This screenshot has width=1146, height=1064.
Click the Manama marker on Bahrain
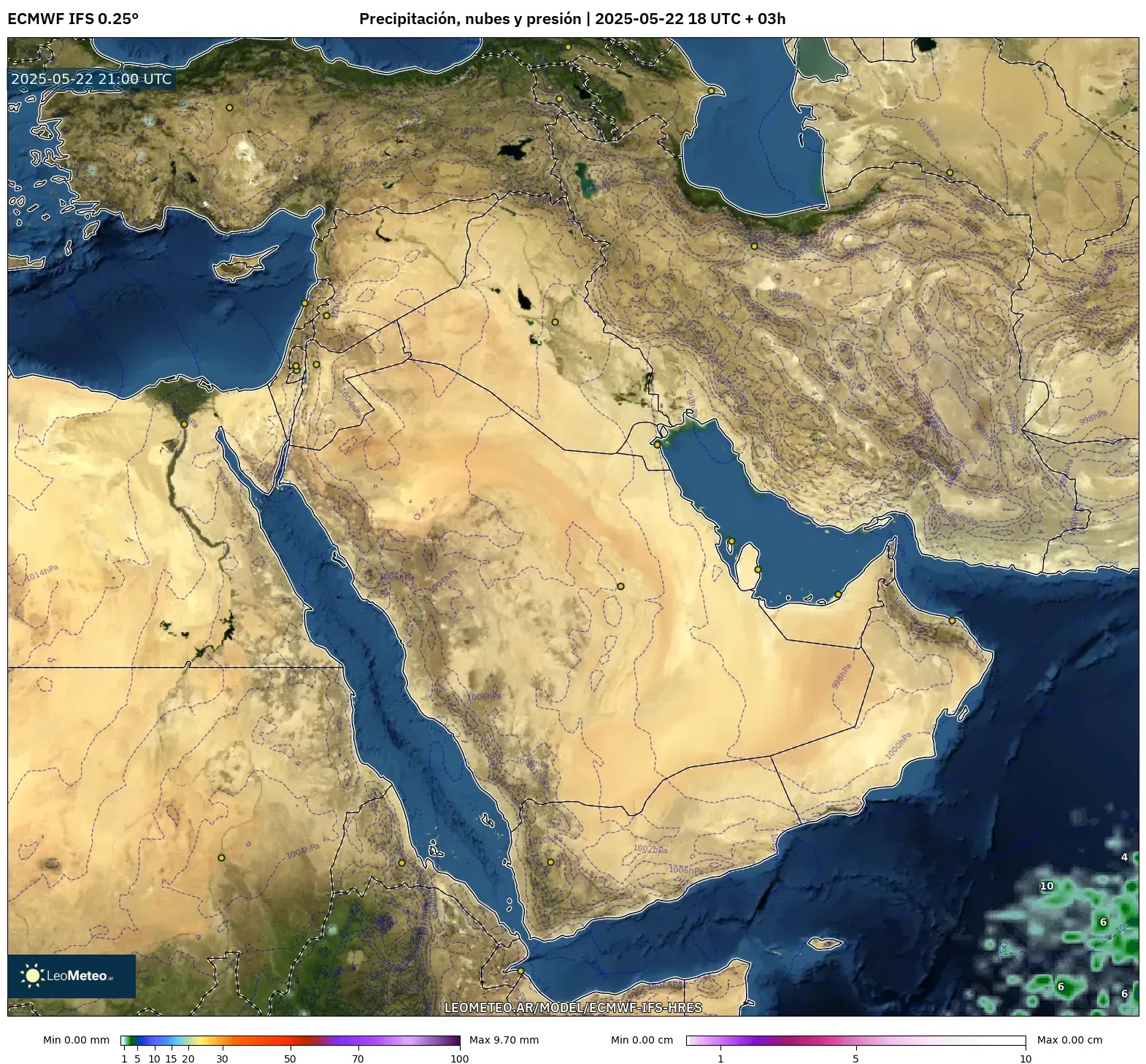point(731,541)
